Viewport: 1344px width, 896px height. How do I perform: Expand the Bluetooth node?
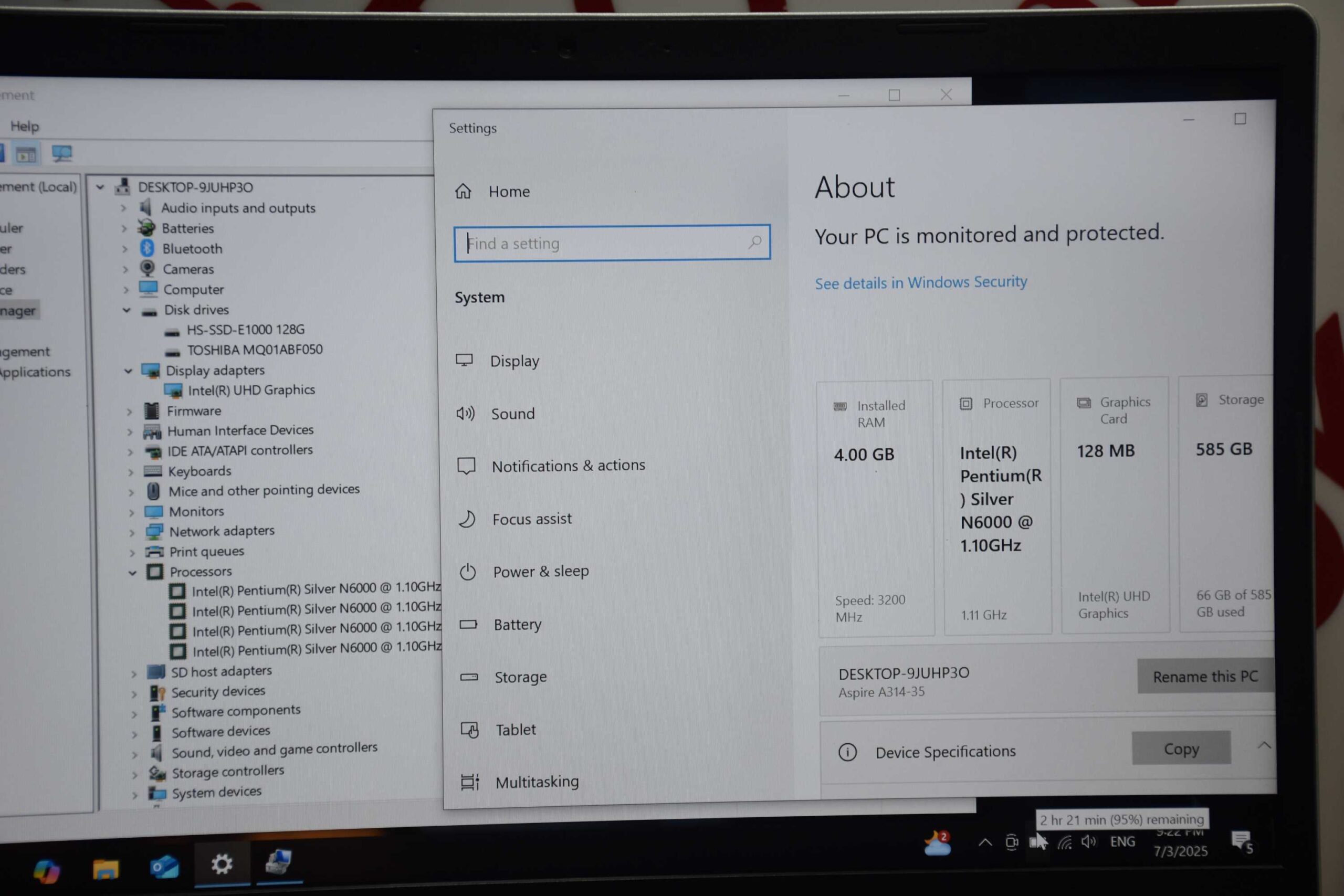point(125,249)
